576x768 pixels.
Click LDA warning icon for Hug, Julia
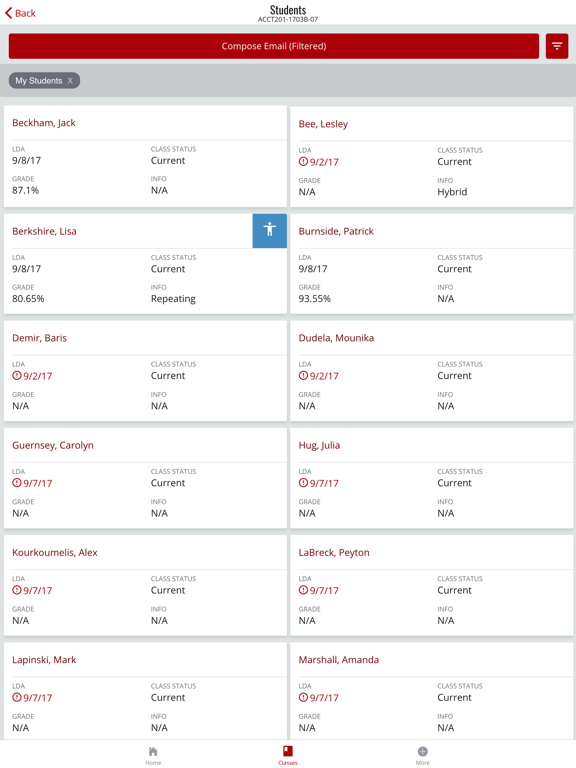303,483
